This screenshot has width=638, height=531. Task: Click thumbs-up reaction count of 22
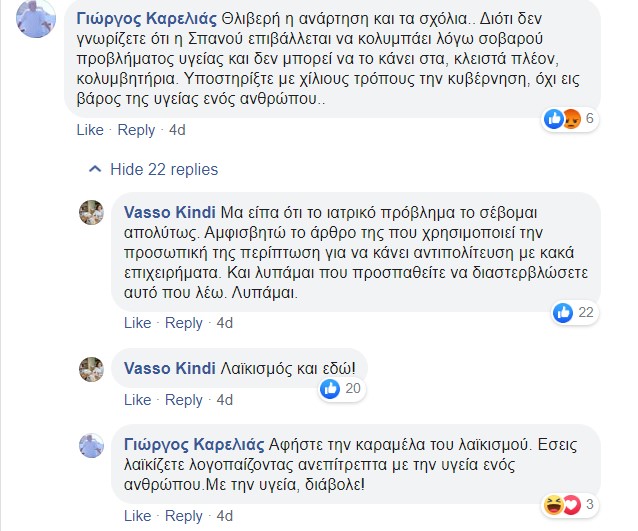click(x=575, y=313)
